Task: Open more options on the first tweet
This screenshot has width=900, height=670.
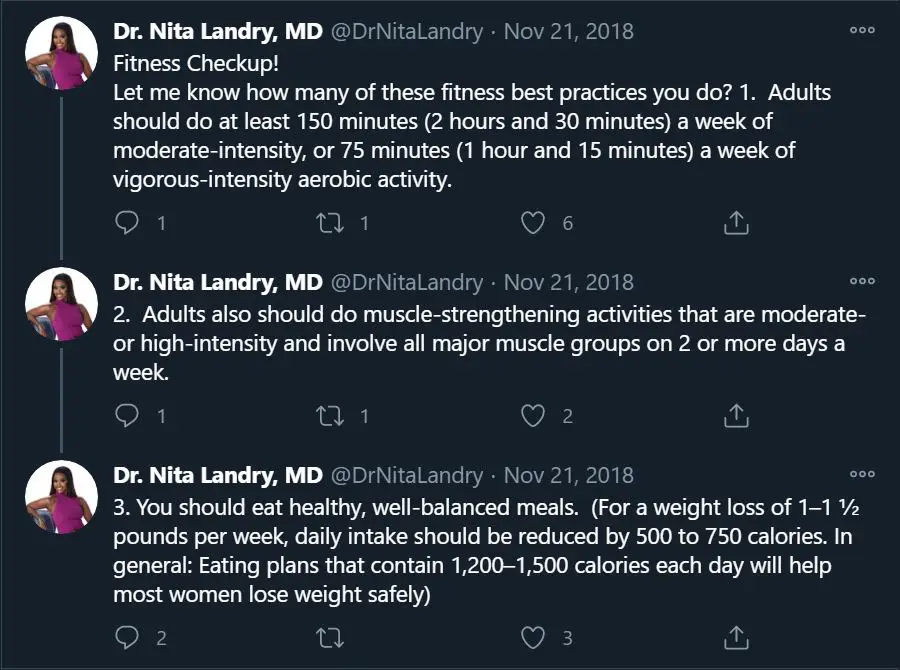Action: tap(862, 30)
